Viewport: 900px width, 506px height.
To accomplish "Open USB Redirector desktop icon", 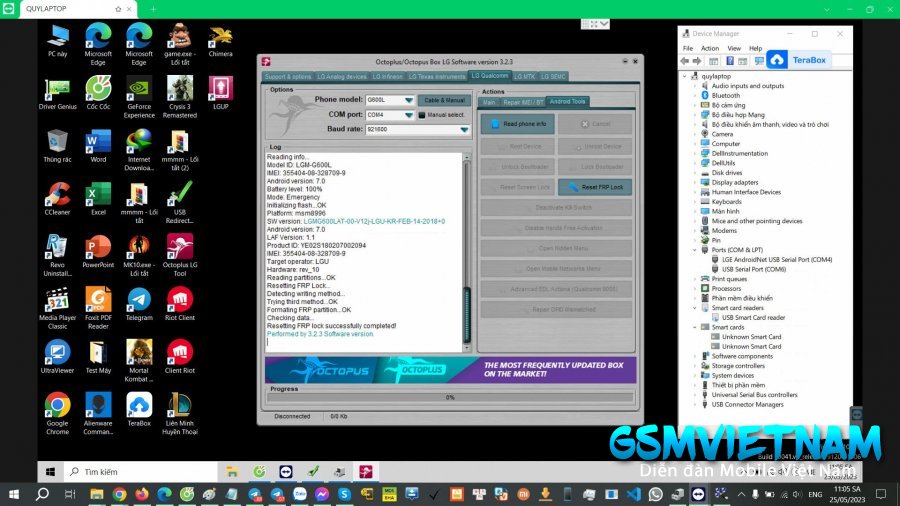I will click(x=180, y=203).
